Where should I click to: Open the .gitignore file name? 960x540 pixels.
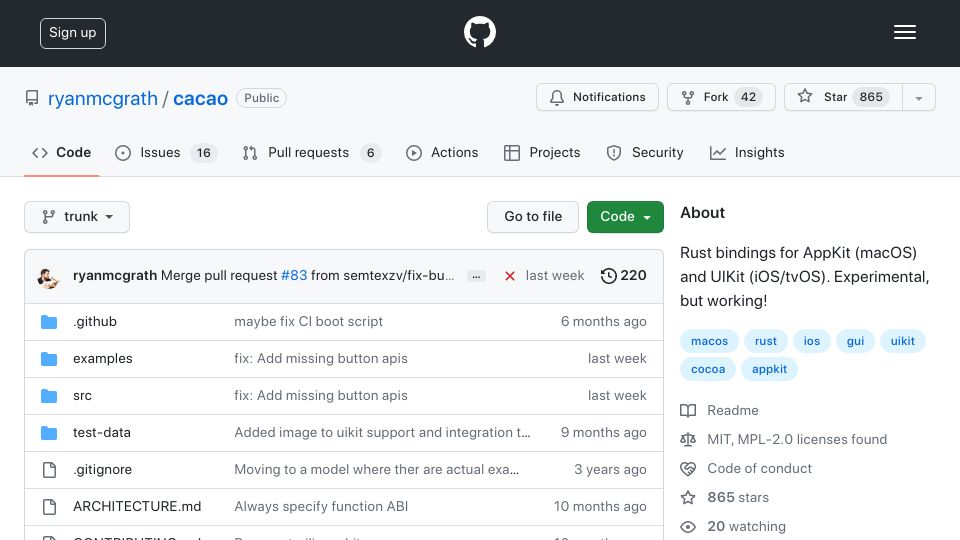click(102, 470)
